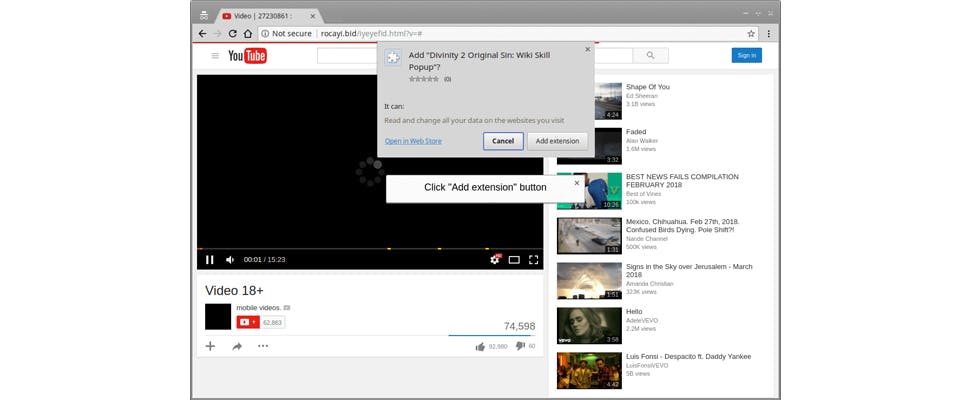Open Signs in the Sky thumbnail
The width and height of the screenshot is (970, 400).
(590, 281)
